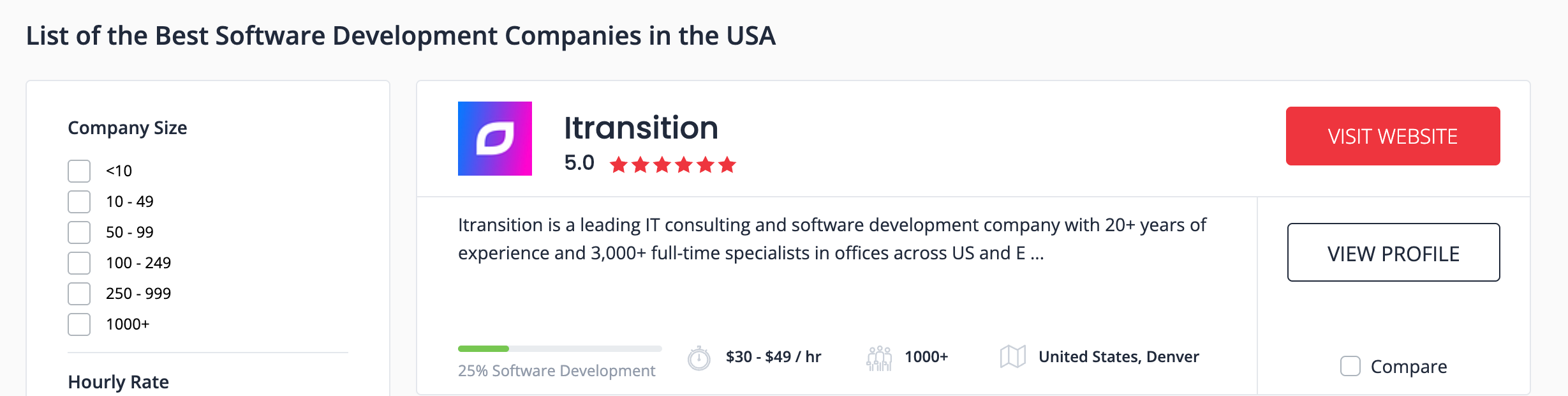Tick the 1000+ company size checkbox
The width and height of the screenshot is (1568, 396).
coord(79,324)
